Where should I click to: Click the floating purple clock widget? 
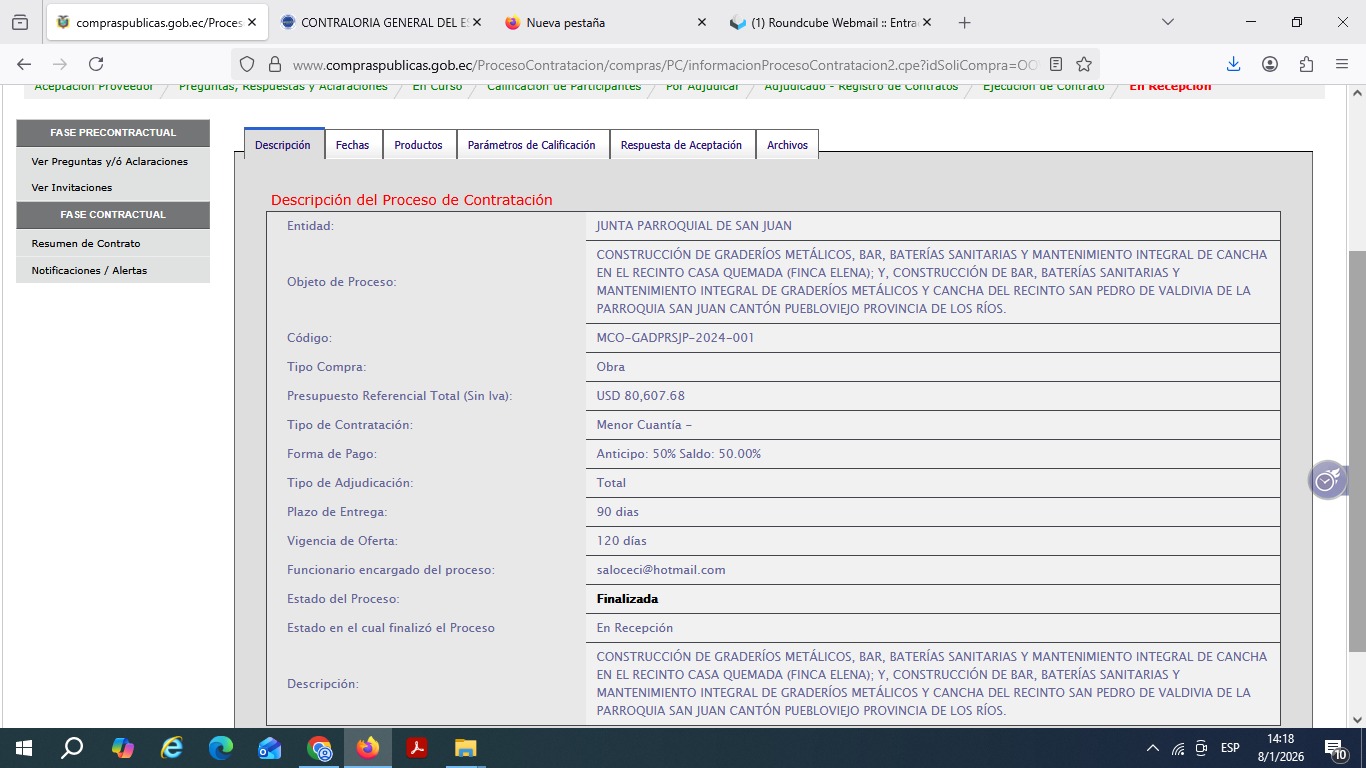point(1327,481)
